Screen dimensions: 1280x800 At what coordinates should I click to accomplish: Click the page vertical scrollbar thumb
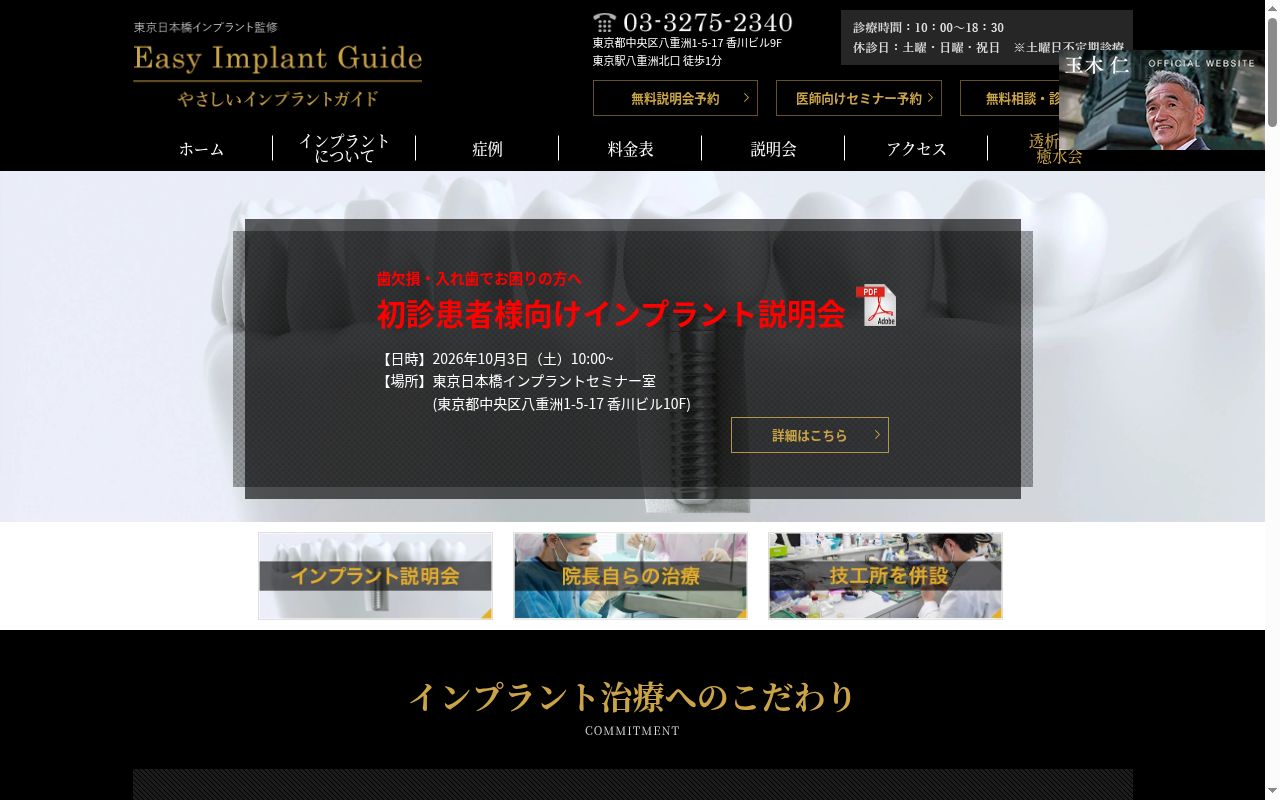tap(1272, 72)
